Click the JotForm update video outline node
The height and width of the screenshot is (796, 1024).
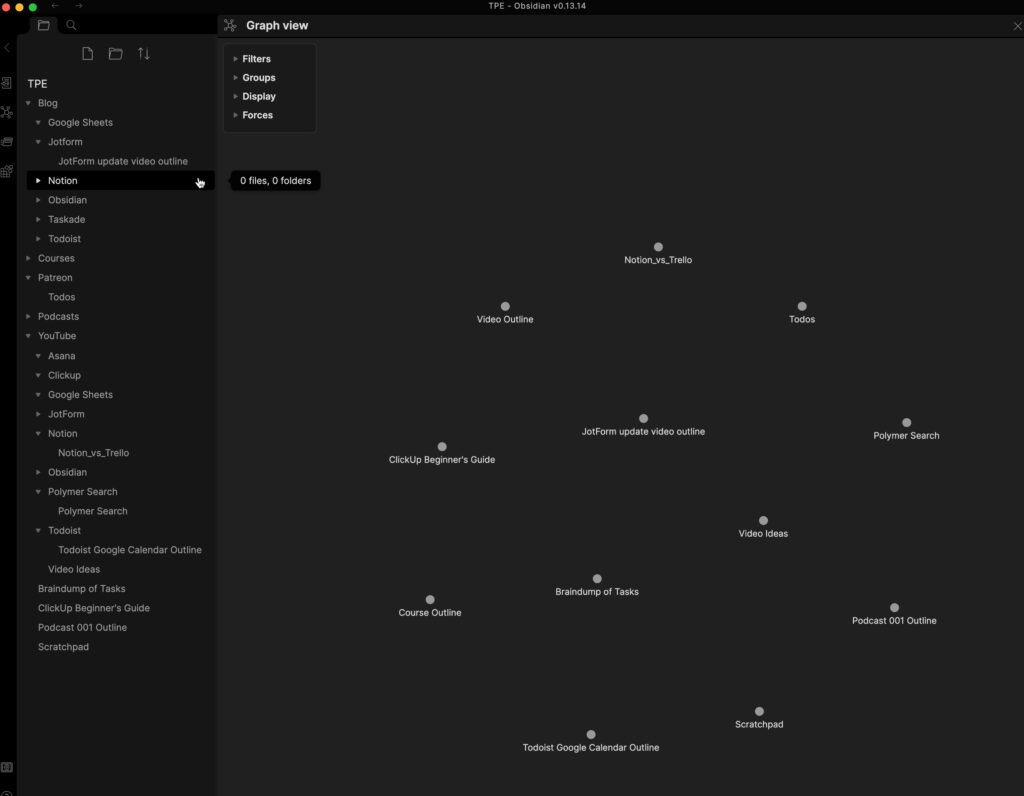pyautogui.click(x=643, y=419)
